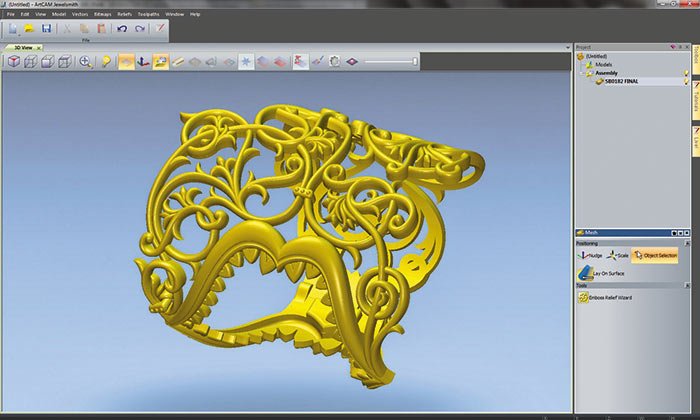Activate Object Selection button

click(x=657, y=256)
